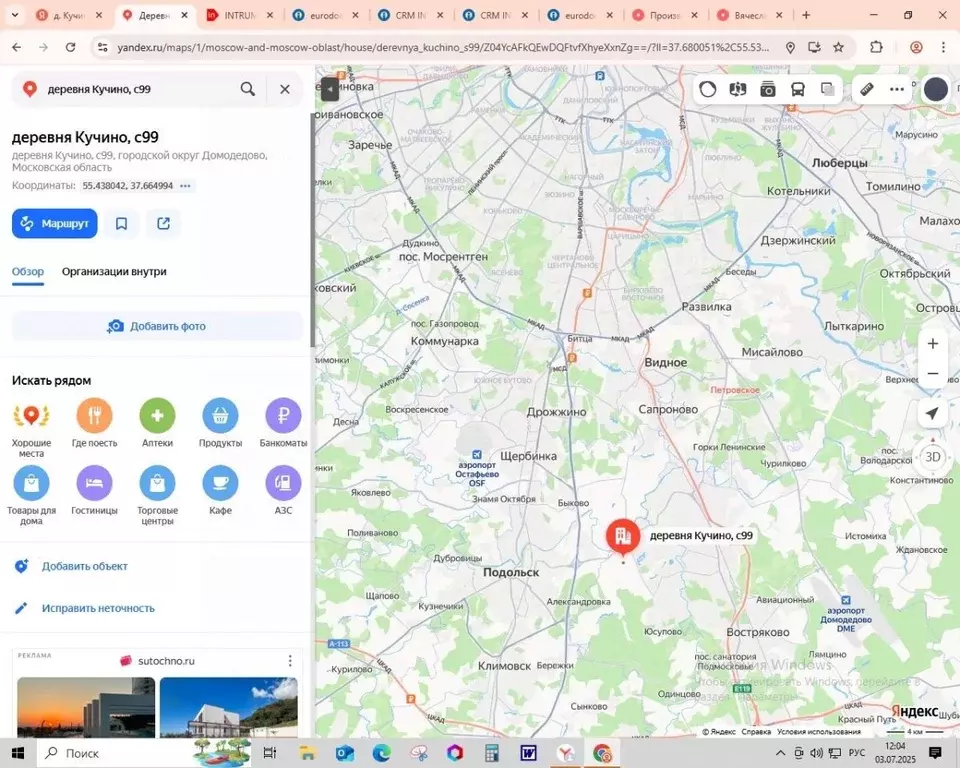960x768 pixels.
Task: Open right sutochno ad photo
Action: [x=229, y=707]
